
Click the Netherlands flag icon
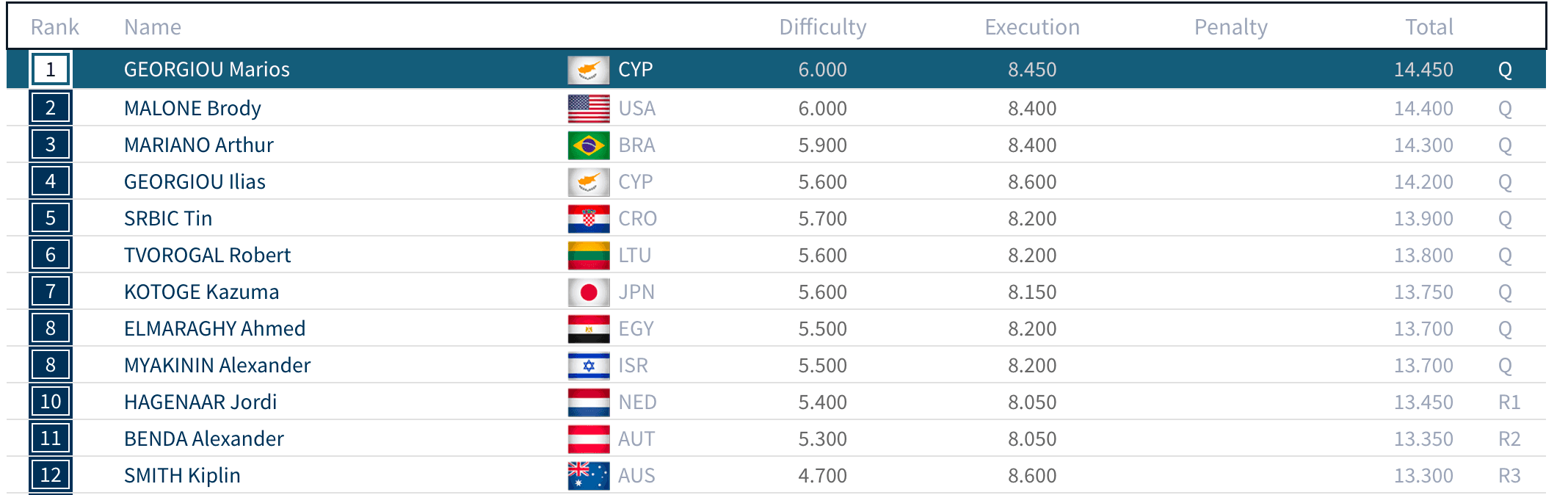[x=588, y=402]
